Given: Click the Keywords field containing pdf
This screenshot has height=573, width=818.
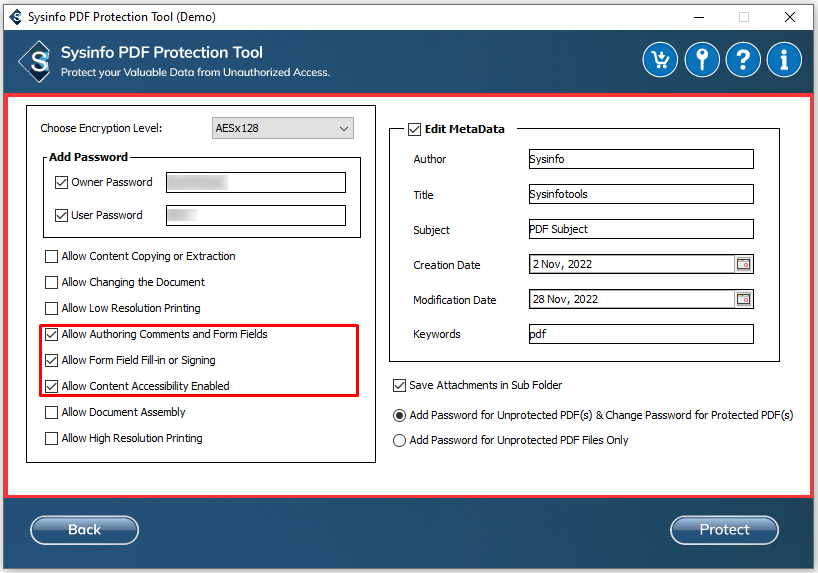Looking at the screenshot, I should click(641, 334).
